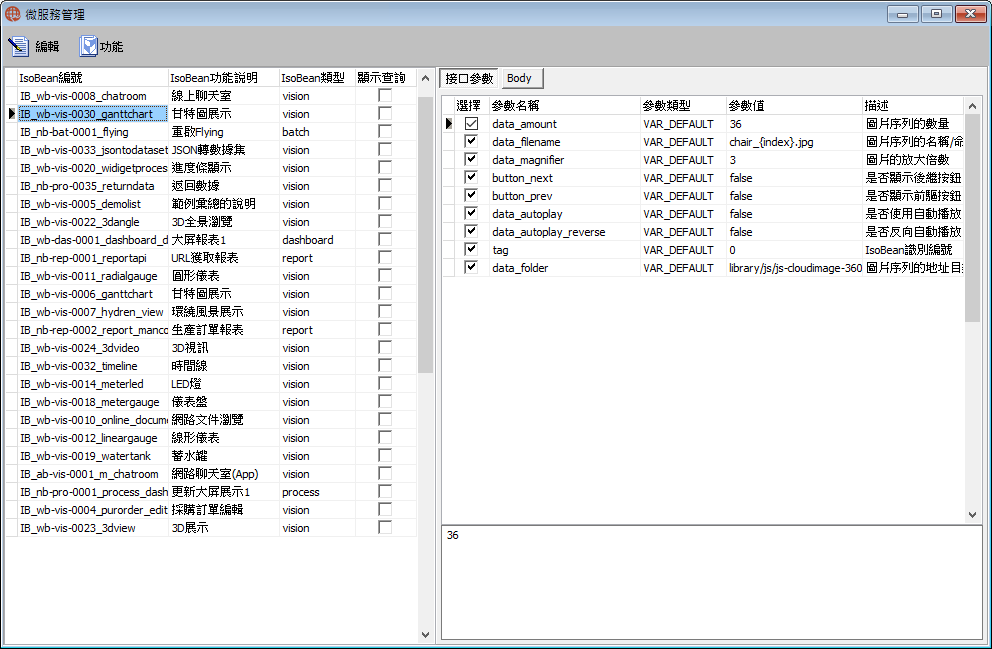Viewport: 992px width, 649px height.
Task: Click the 參數名稱 column header
Action: 565,106
